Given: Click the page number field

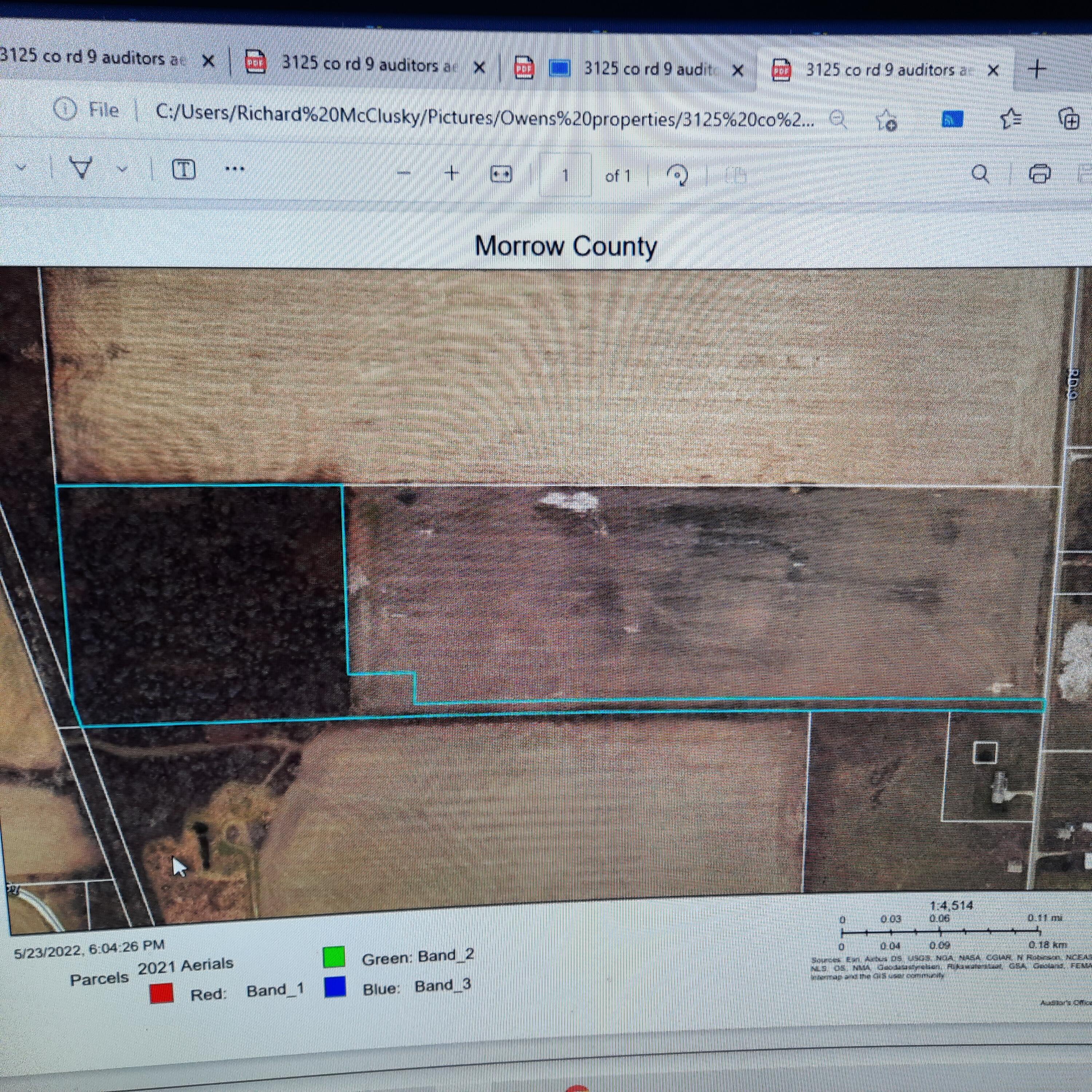Looking at the screenshot, I should [565, 176].
